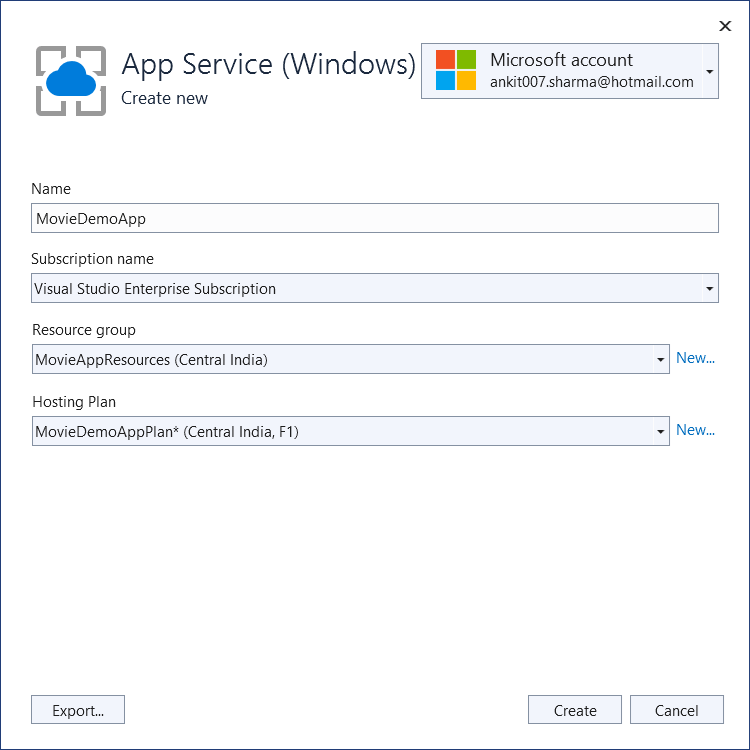Click the App Service (Windows) title text
750x750 pixels.
pos(268,64)
